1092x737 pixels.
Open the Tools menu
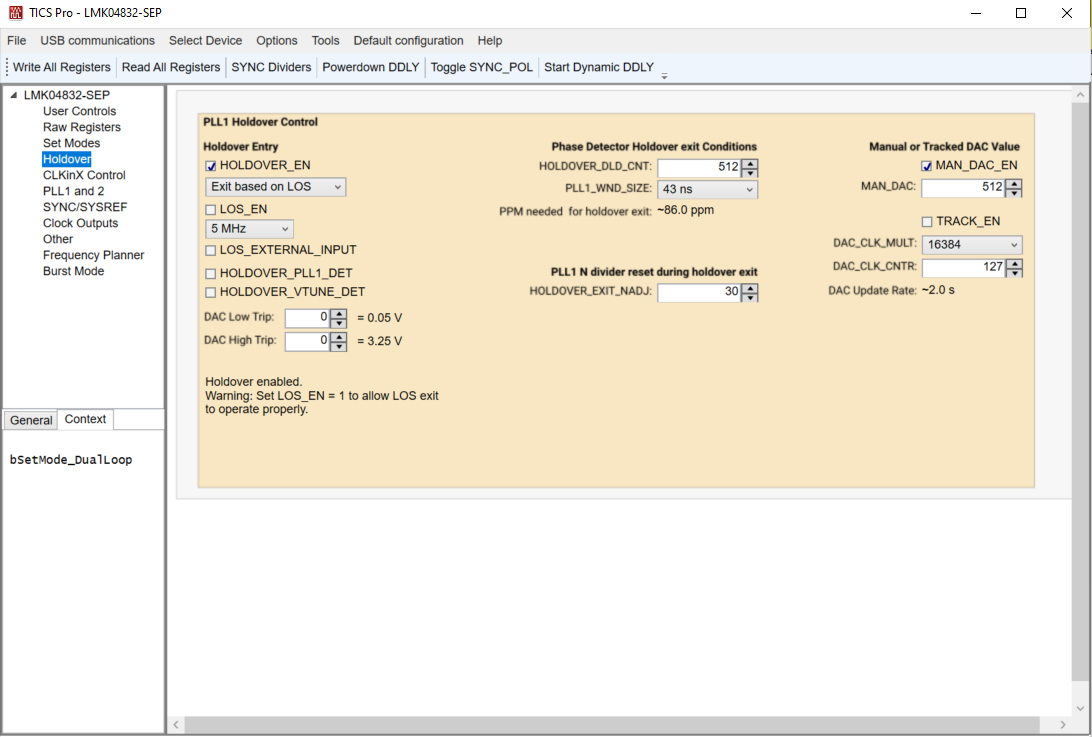pyautogui.click(x=325, y=41)
